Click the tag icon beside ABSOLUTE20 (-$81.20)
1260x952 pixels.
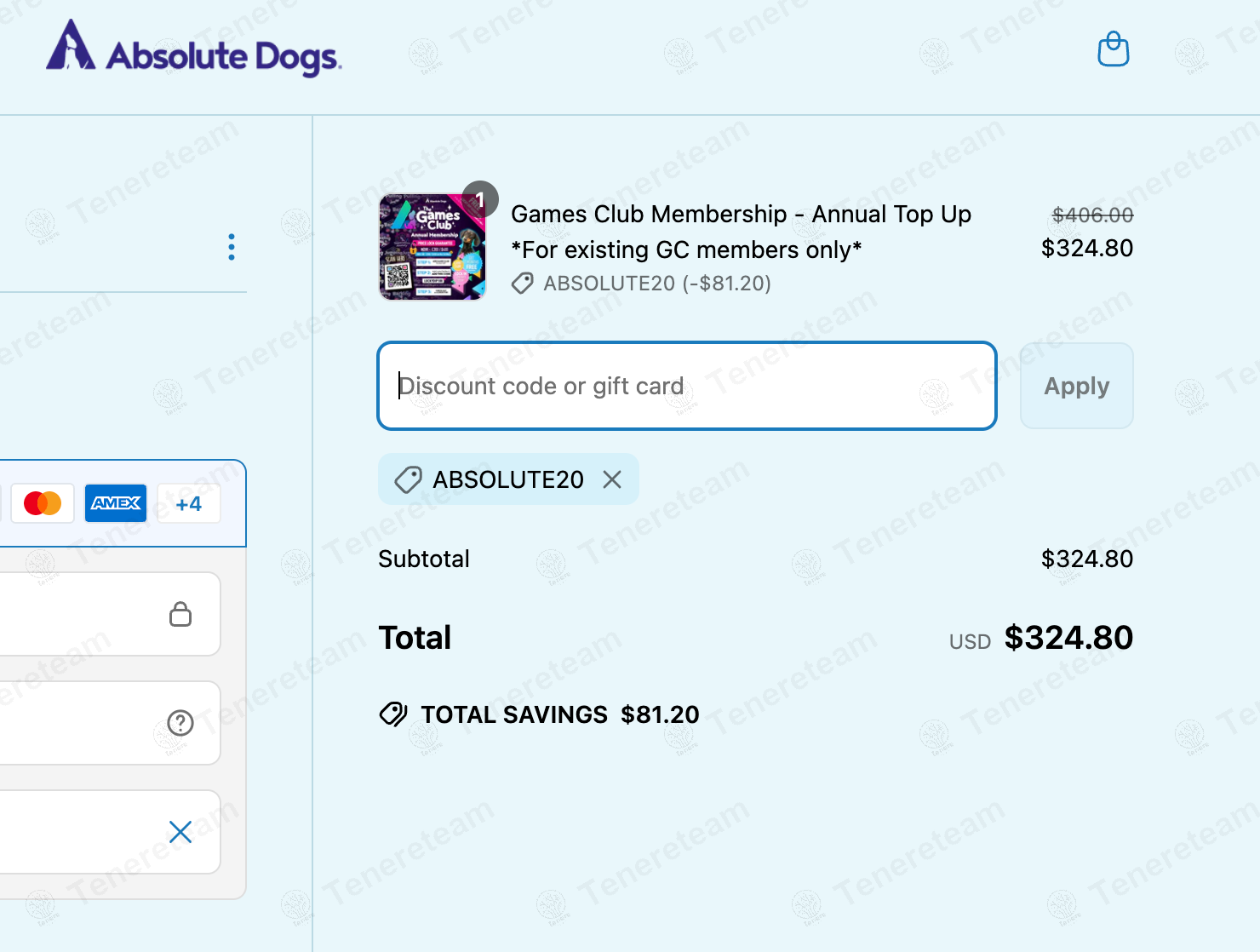click(x=523, y=284)
